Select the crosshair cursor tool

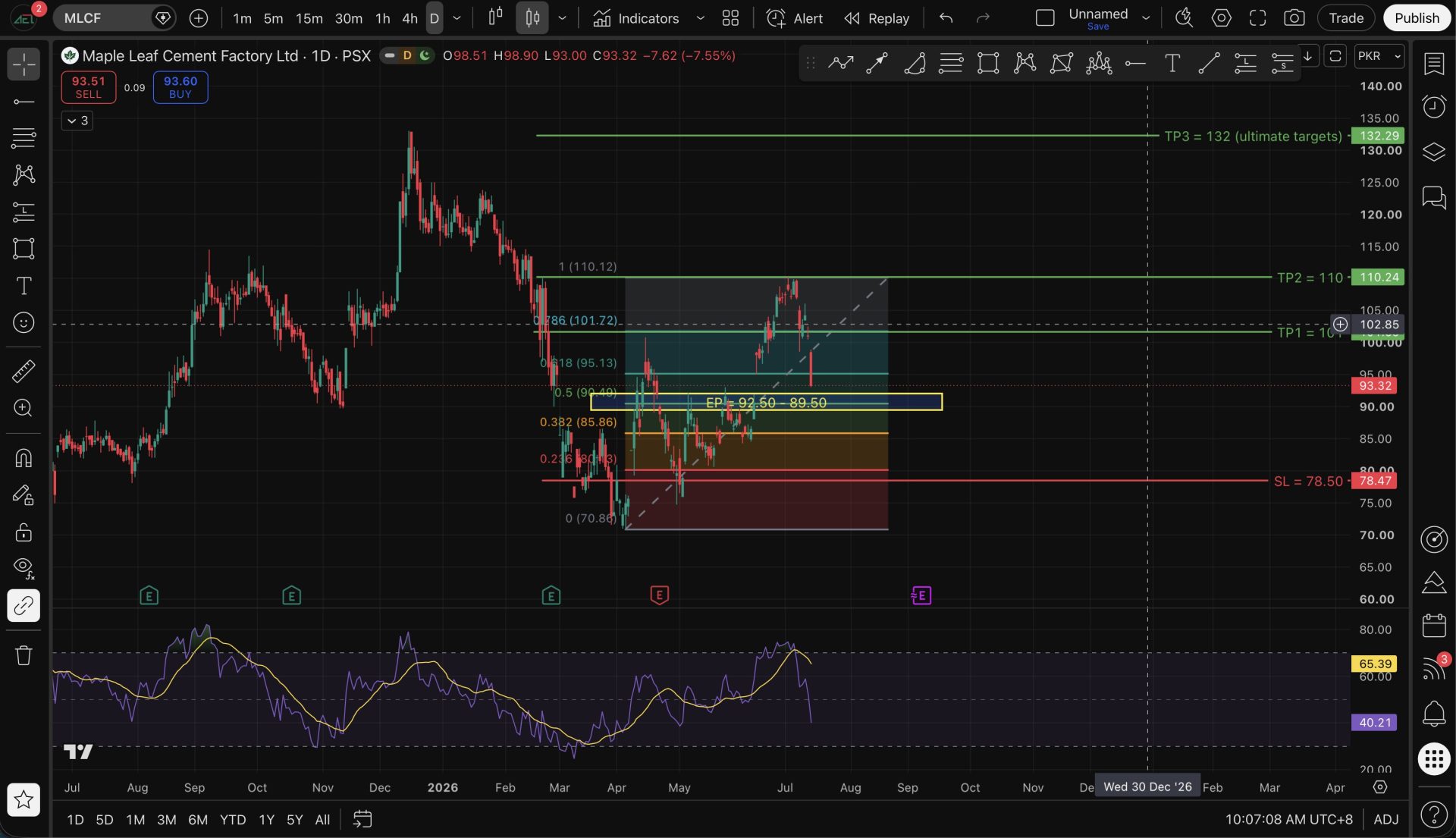pos(24,64)
